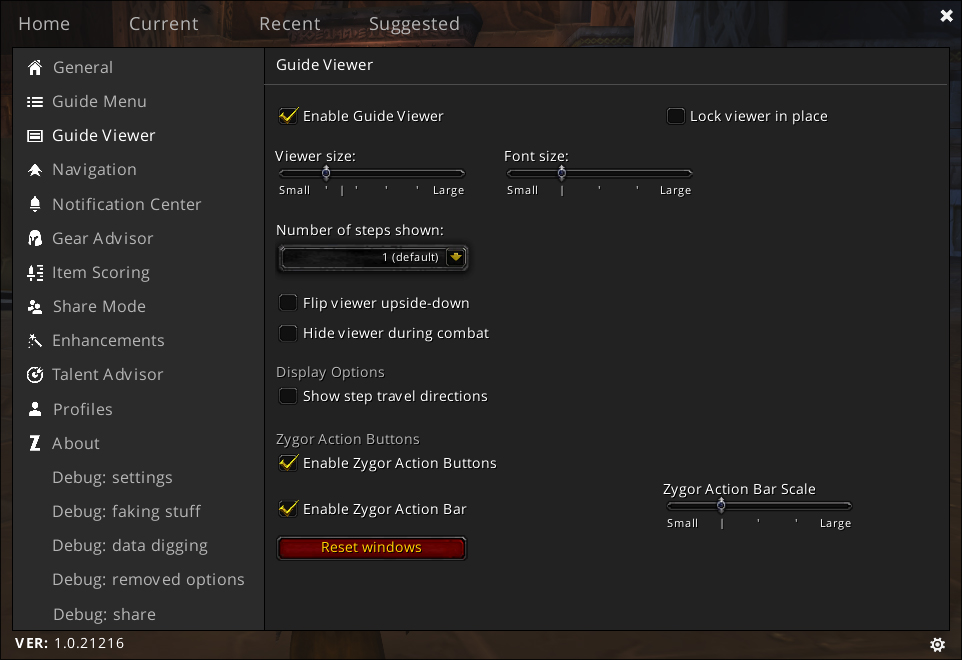Open Item Scoring via its sidebar icon
The height and width of the screenshot is (660, 962).
point(34,272)
